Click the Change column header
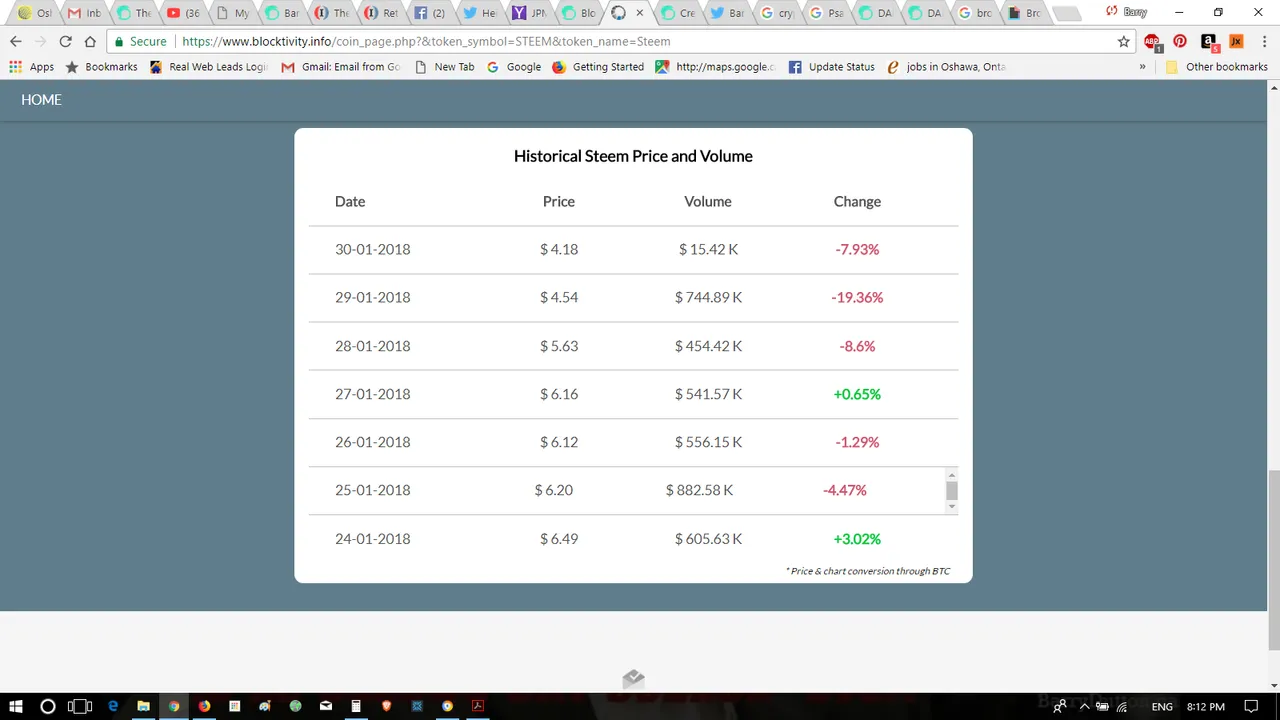1280x720 pixels. coord(857,201)
